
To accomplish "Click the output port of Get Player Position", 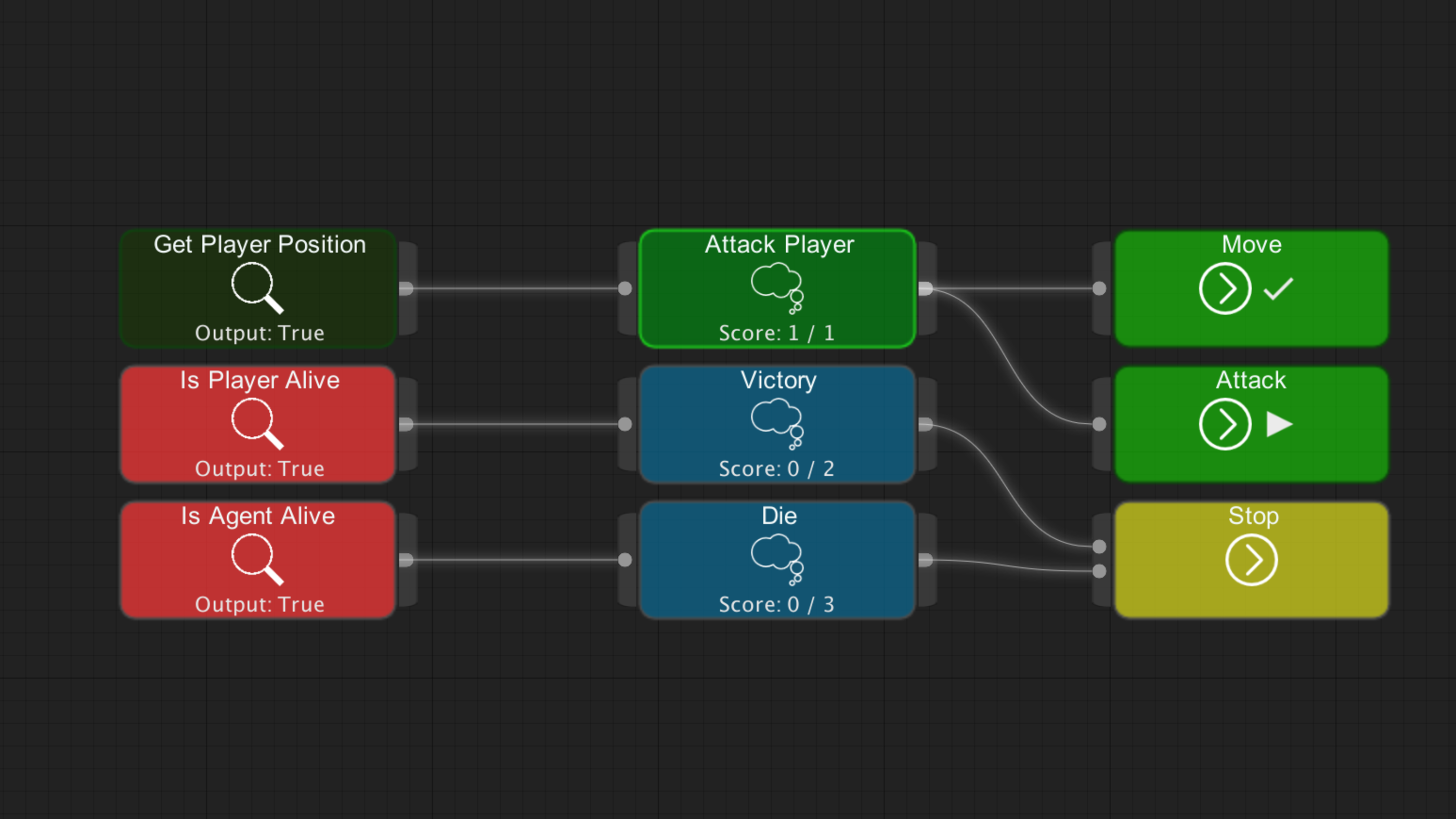I will pos(407,288).
